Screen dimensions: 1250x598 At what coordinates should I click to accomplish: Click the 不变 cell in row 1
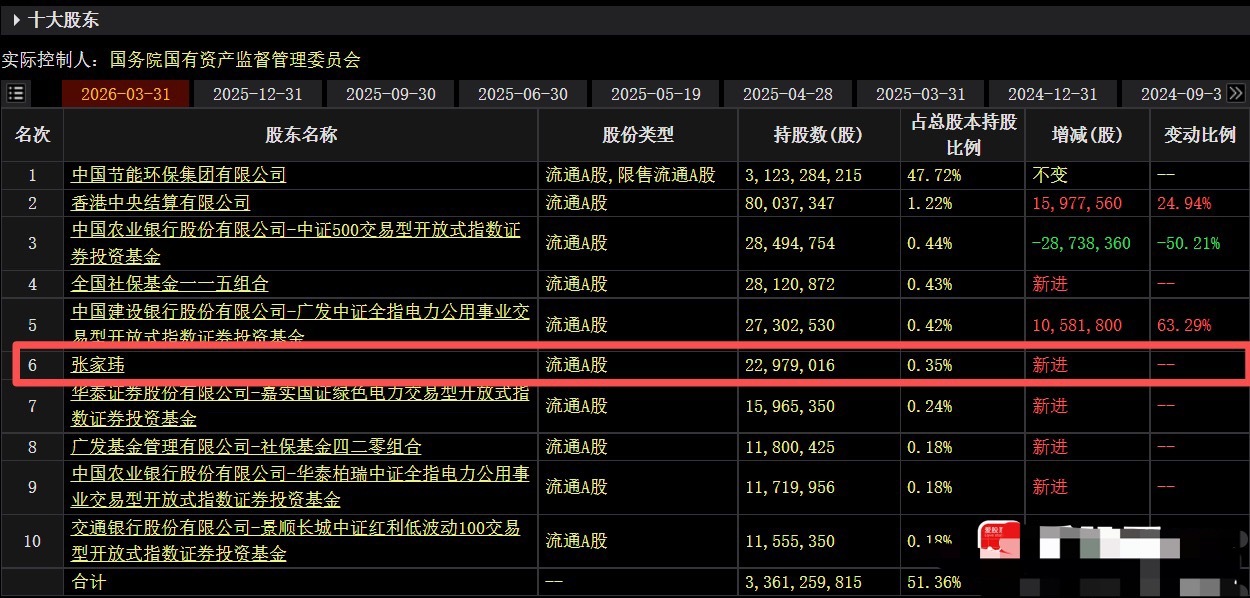coord(1050,175)
